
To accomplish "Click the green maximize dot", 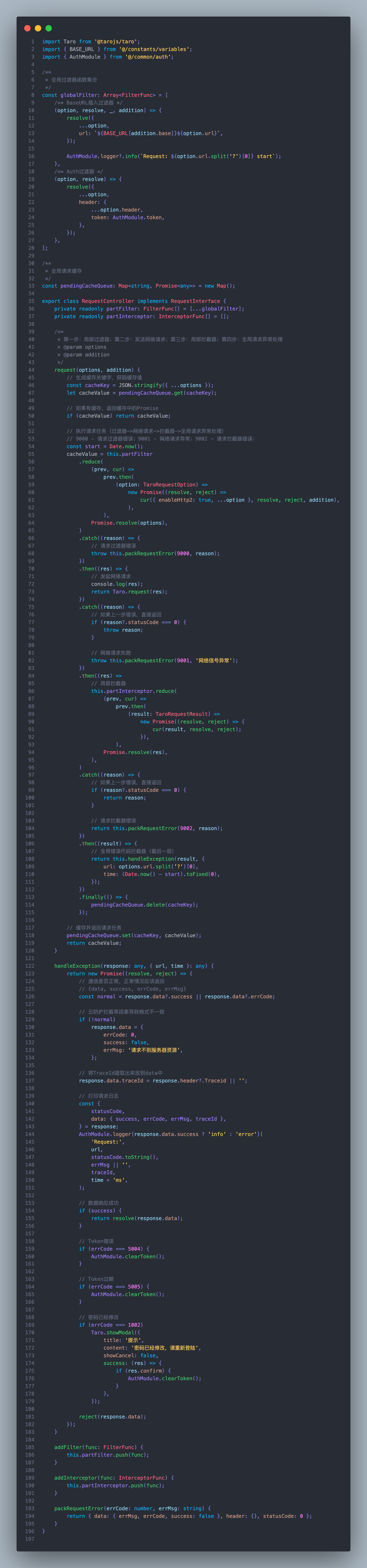I will [x=49, y=28].
